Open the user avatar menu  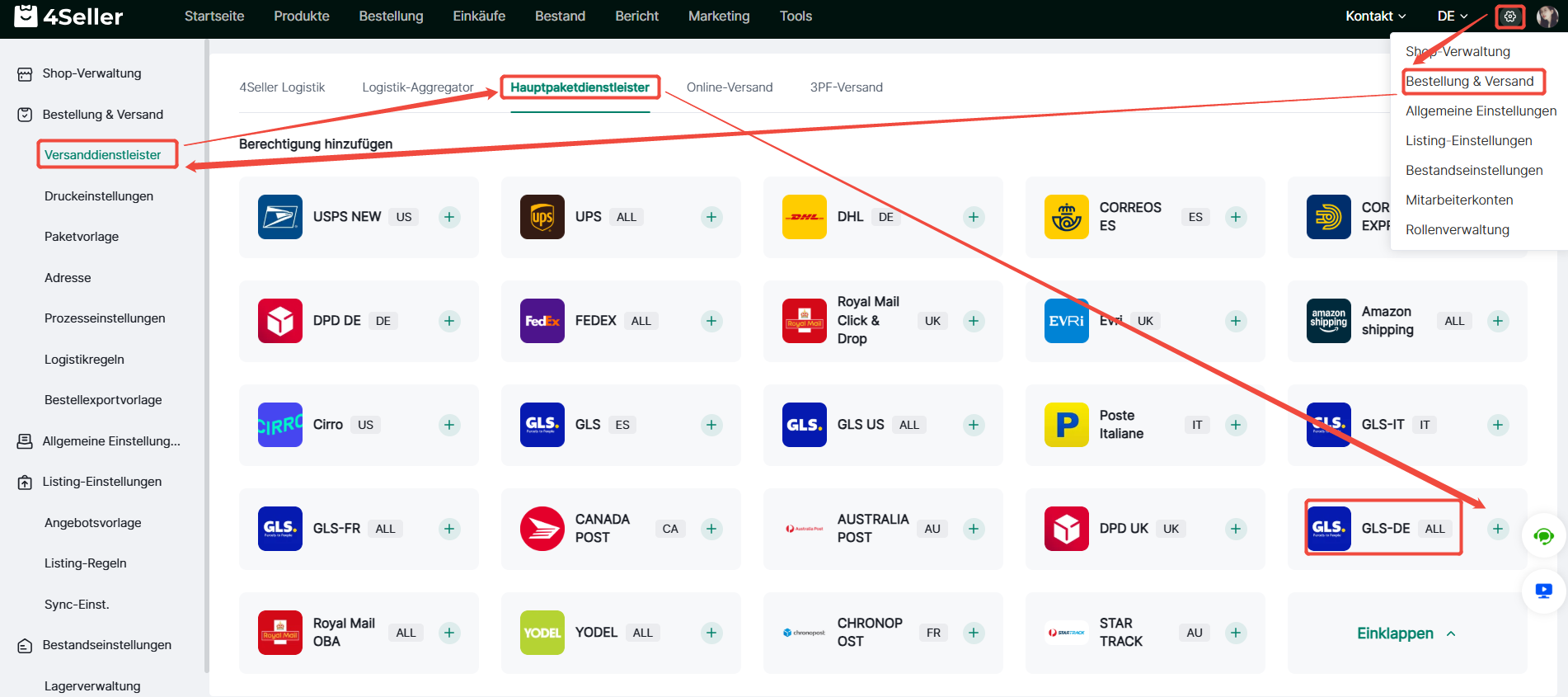tap(1547, 16)
